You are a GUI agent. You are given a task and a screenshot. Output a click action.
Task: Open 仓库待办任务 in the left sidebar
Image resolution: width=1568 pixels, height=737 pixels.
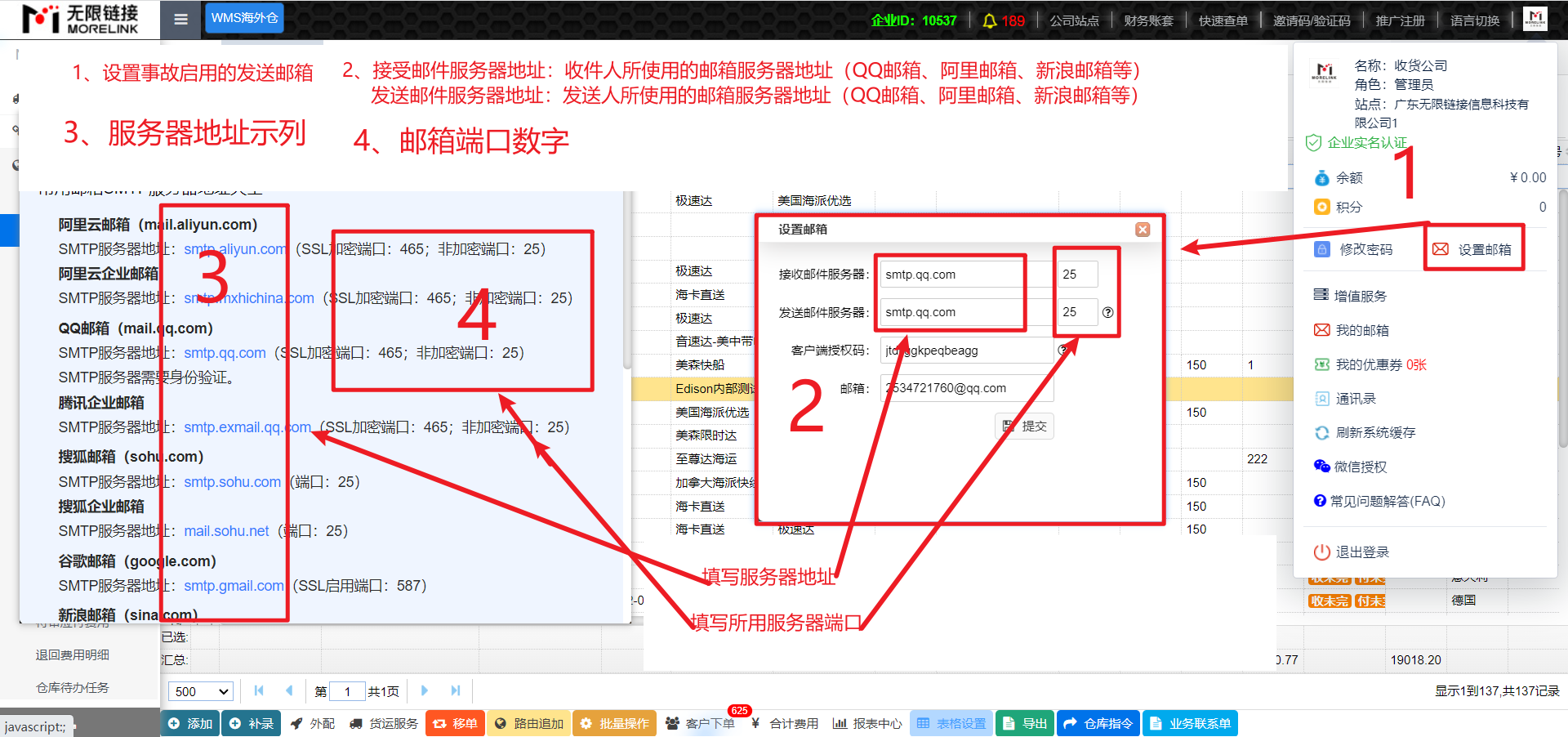73,687
